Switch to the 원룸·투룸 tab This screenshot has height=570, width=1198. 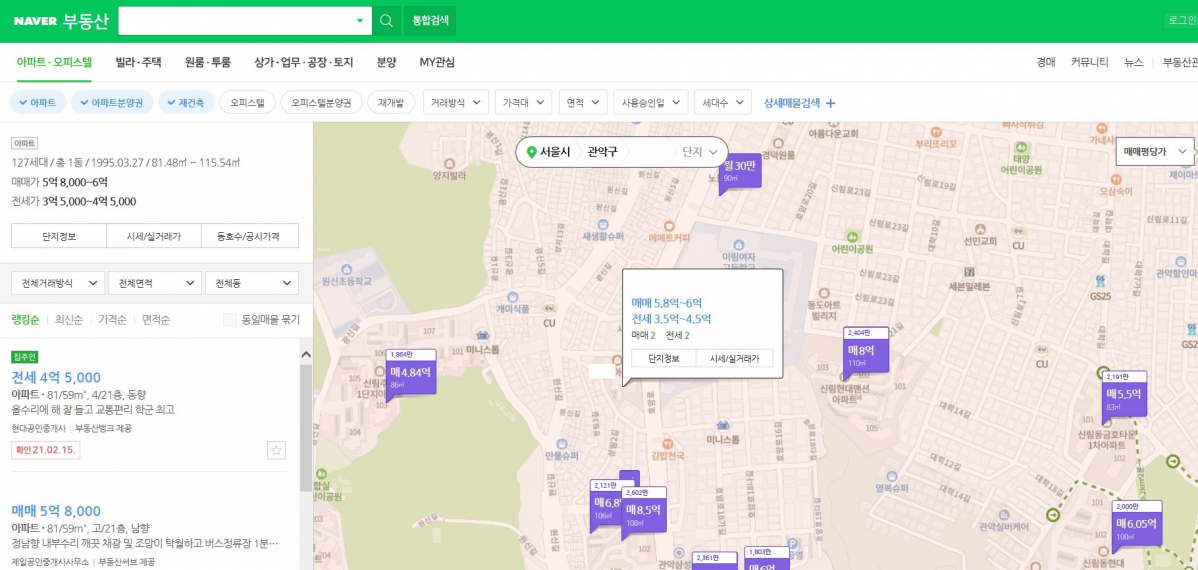coord(208,63)
